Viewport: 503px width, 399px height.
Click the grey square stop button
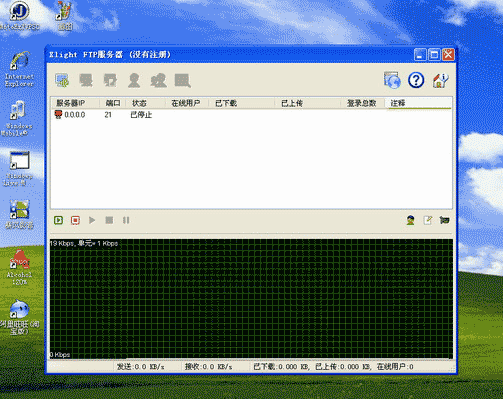[x=109, y=220]
